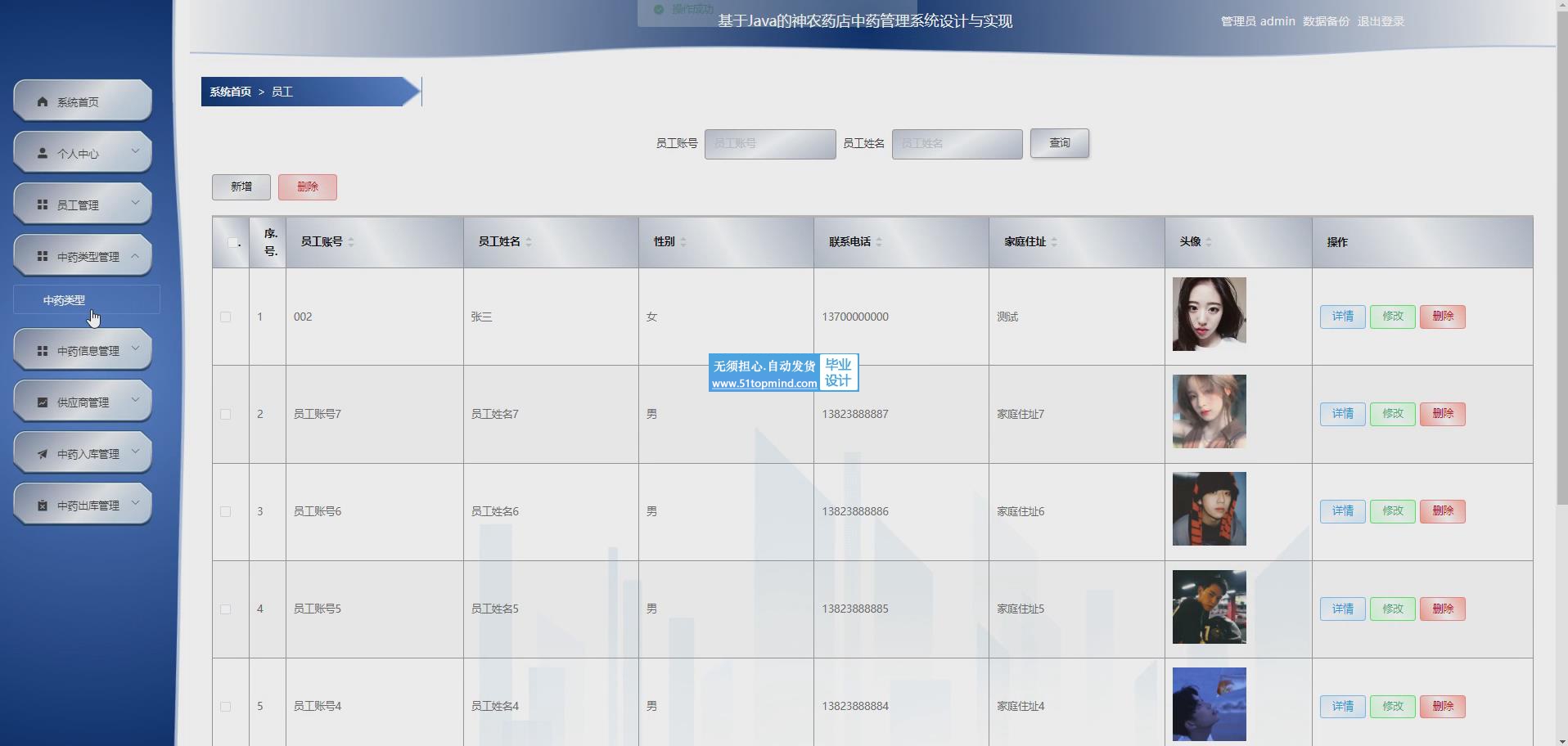Open 详情 for 员工账号4
Viewport: 1568px width, 746px height.
tap(1343, 706)
